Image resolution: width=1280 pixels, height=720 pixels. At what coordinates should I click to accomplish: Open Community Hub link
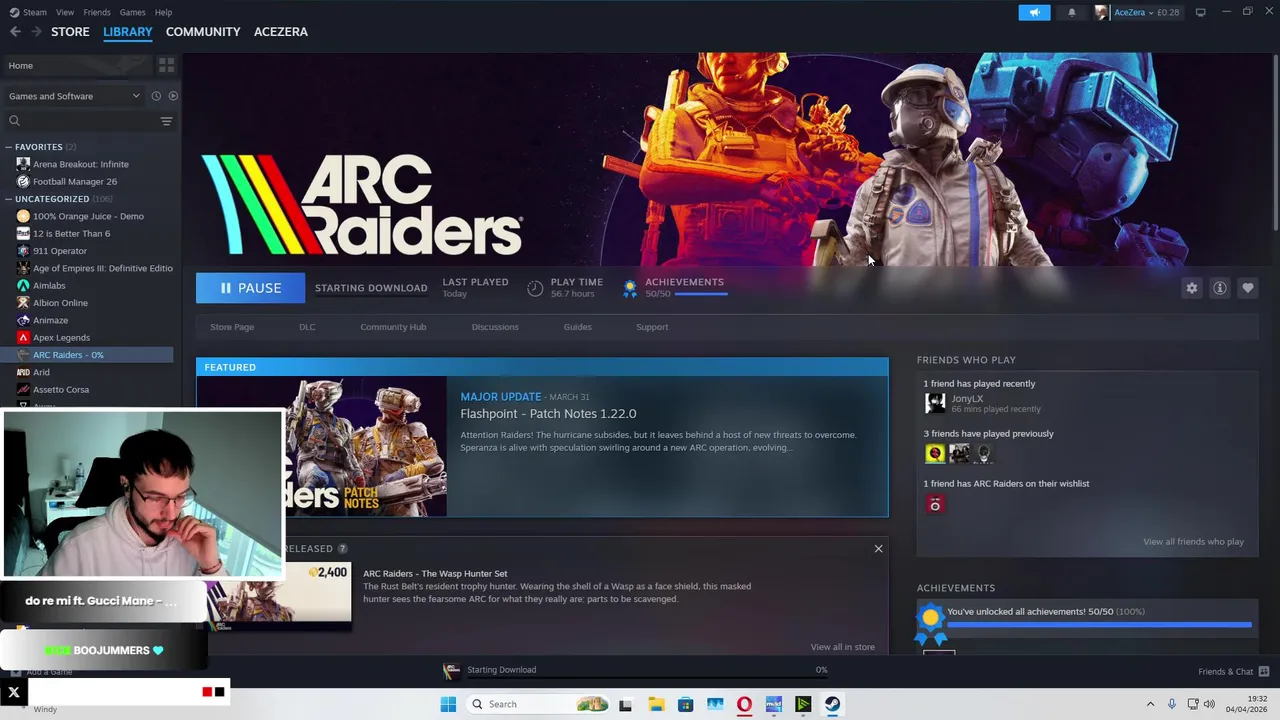coord(393,327)
